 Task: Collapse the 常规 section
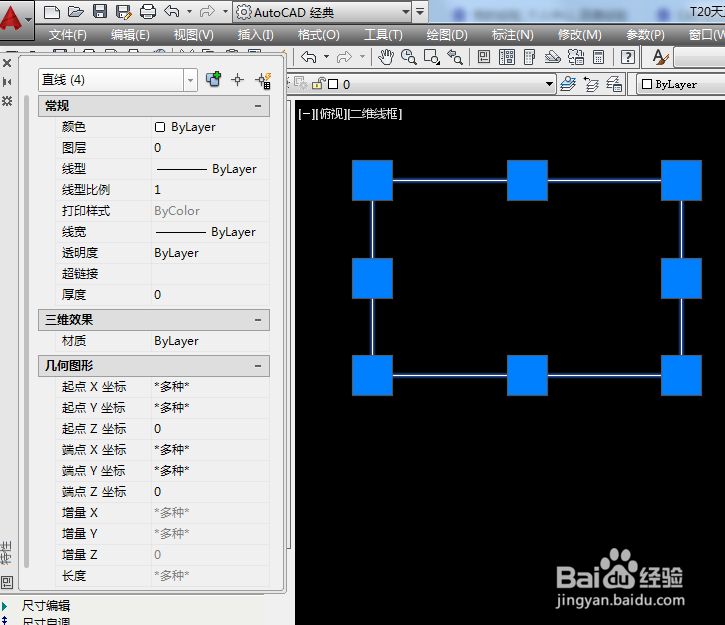(x=258, y=106)
